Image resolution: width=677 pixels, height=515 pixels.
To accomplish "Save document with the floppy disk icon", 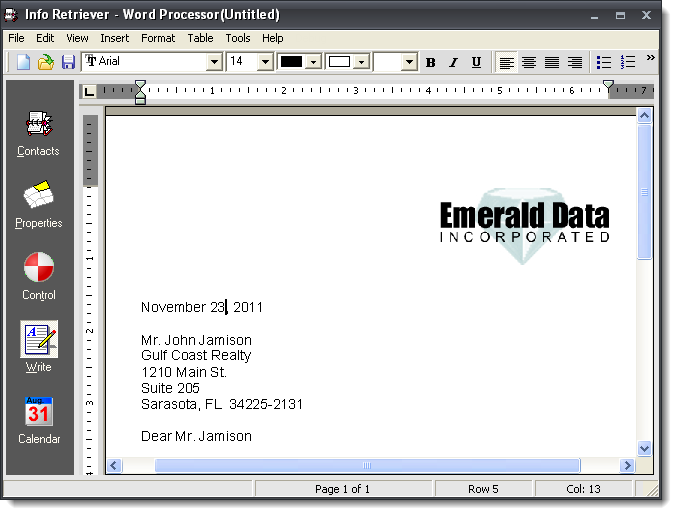I will point(68,62).
